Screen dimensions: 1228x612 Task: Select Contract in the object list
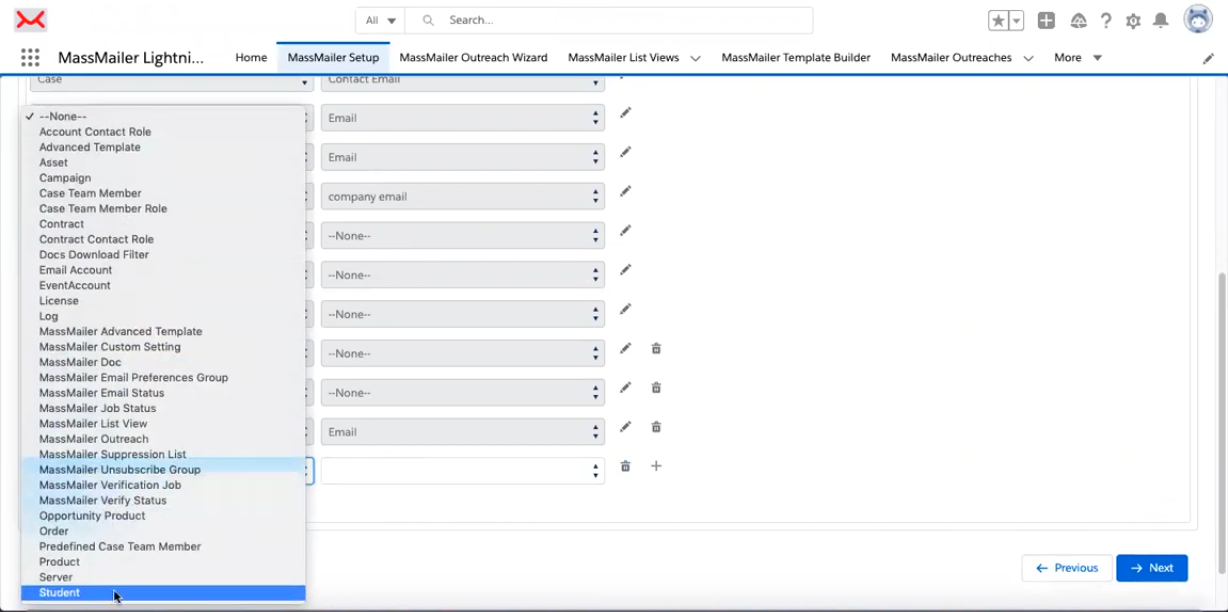[163, 224]
